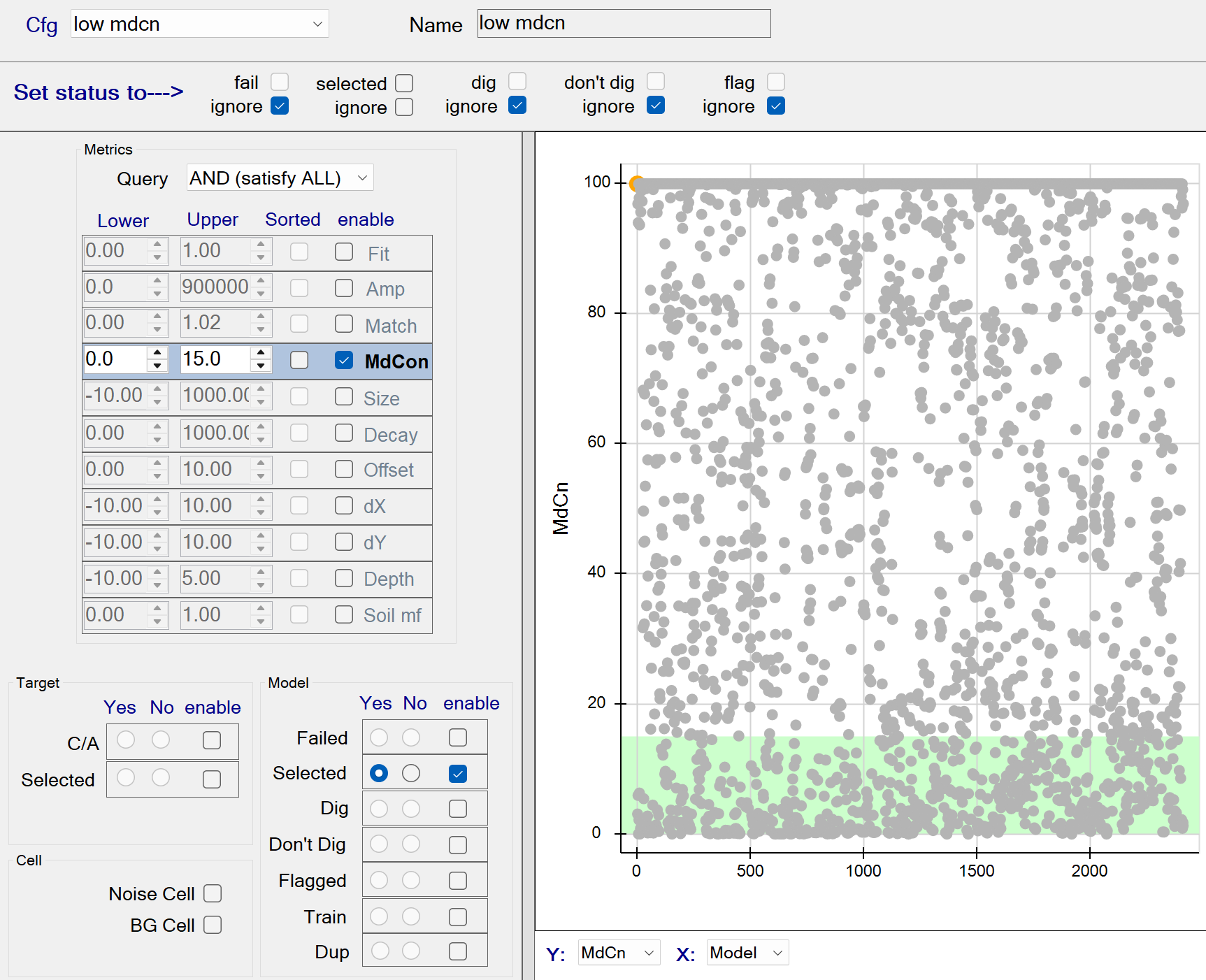Image resolution: width=1206 pixels, height=980 pixels.
Task: Enable the BG Cell checkbox
Action: tap(213, 925)
